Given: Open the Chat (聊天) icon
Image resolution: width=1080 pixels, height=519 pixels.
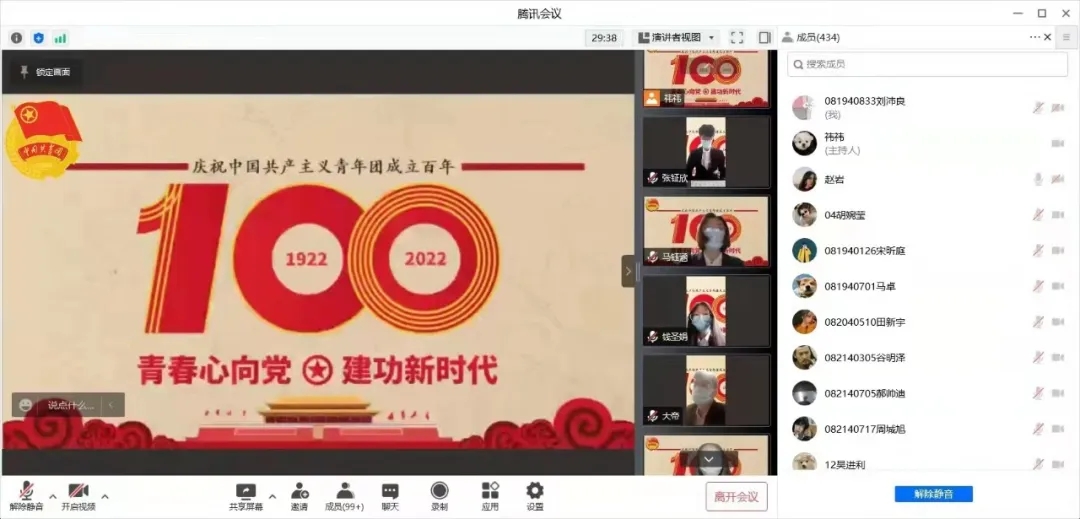Looking at the screenshot, I should coord(390,496).
